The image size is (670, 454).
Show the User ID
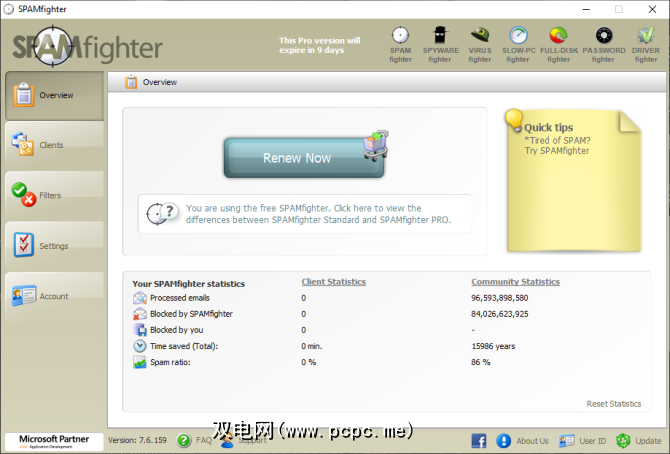click(x=583, y=441)
